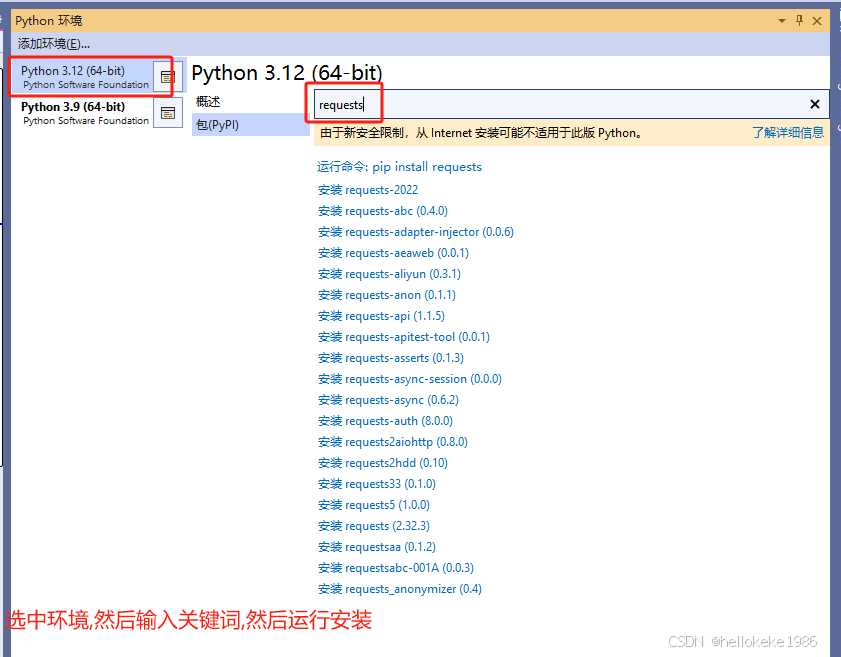This screenshot has width=841, height=657.
Task: Install requests2aiohttp (0.8.0)
Action: pyautogui.click(x=393, y=442)
